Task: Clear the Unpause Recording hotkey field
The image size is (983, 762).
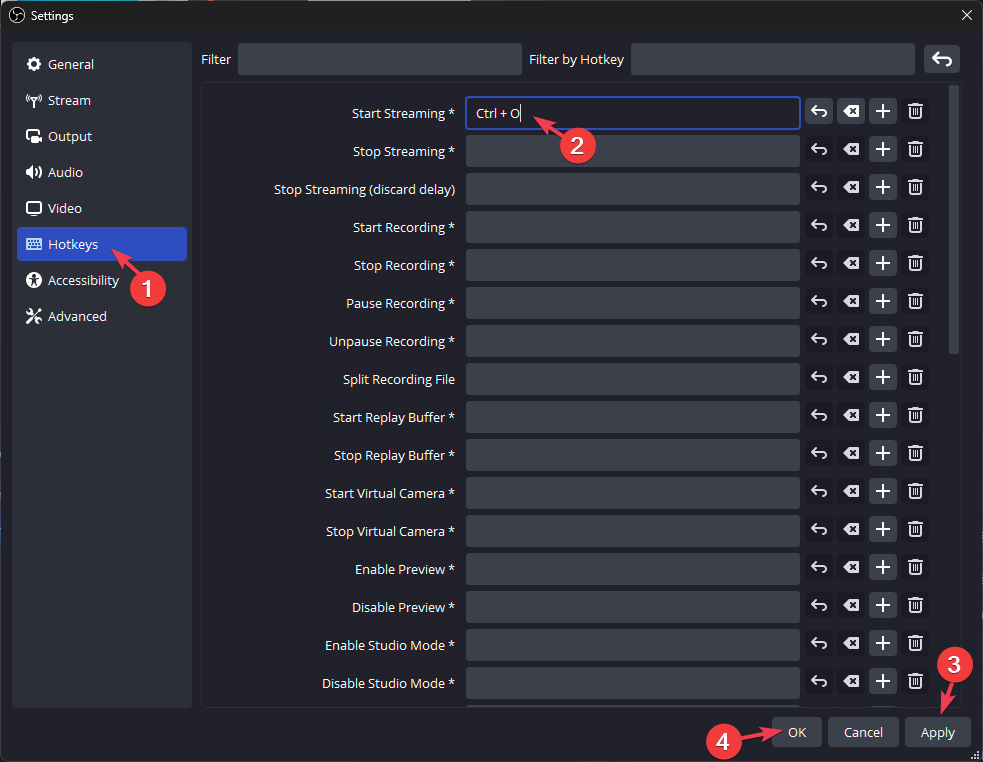Action: tap(851, 339)
